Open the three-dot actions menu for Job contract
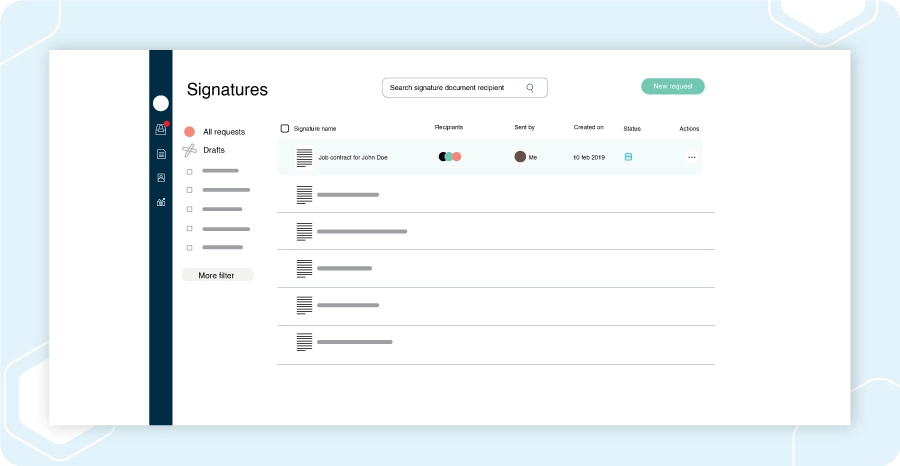The width and height of the screenshot is (900, 466). click(x=692, y=157)
